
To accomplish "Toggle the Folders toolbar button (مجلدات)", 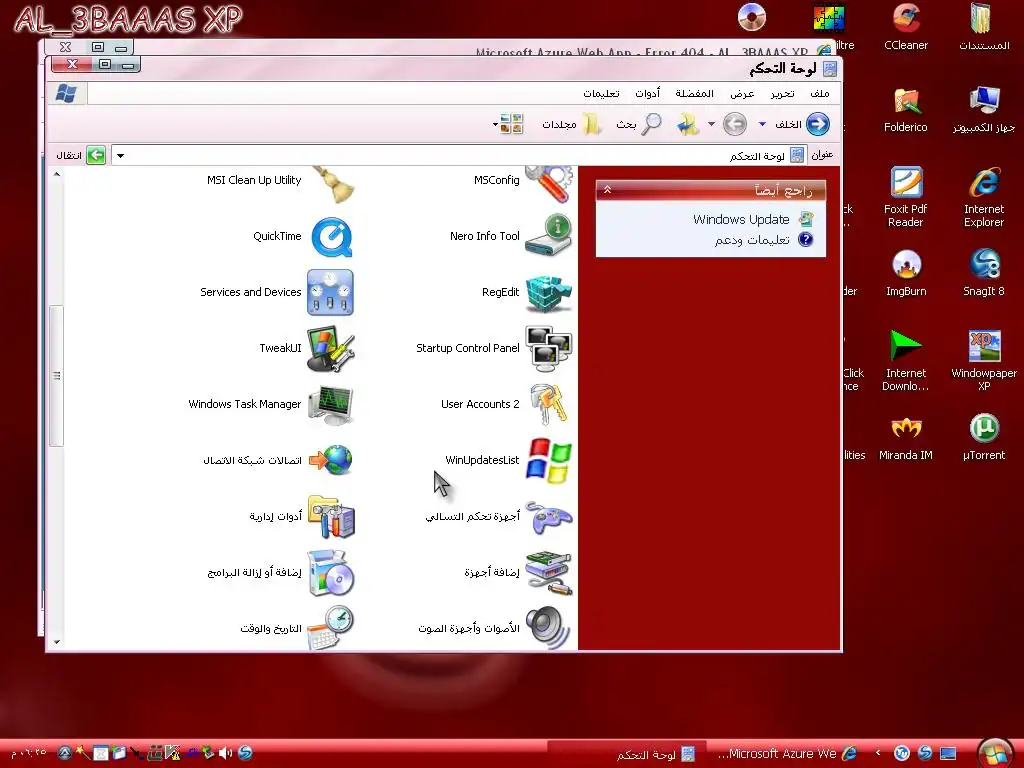I will (571, 124).
